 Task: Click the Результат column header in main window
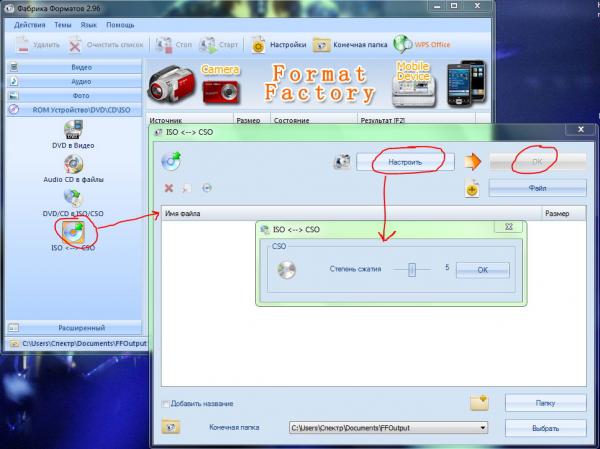point(416,120)
